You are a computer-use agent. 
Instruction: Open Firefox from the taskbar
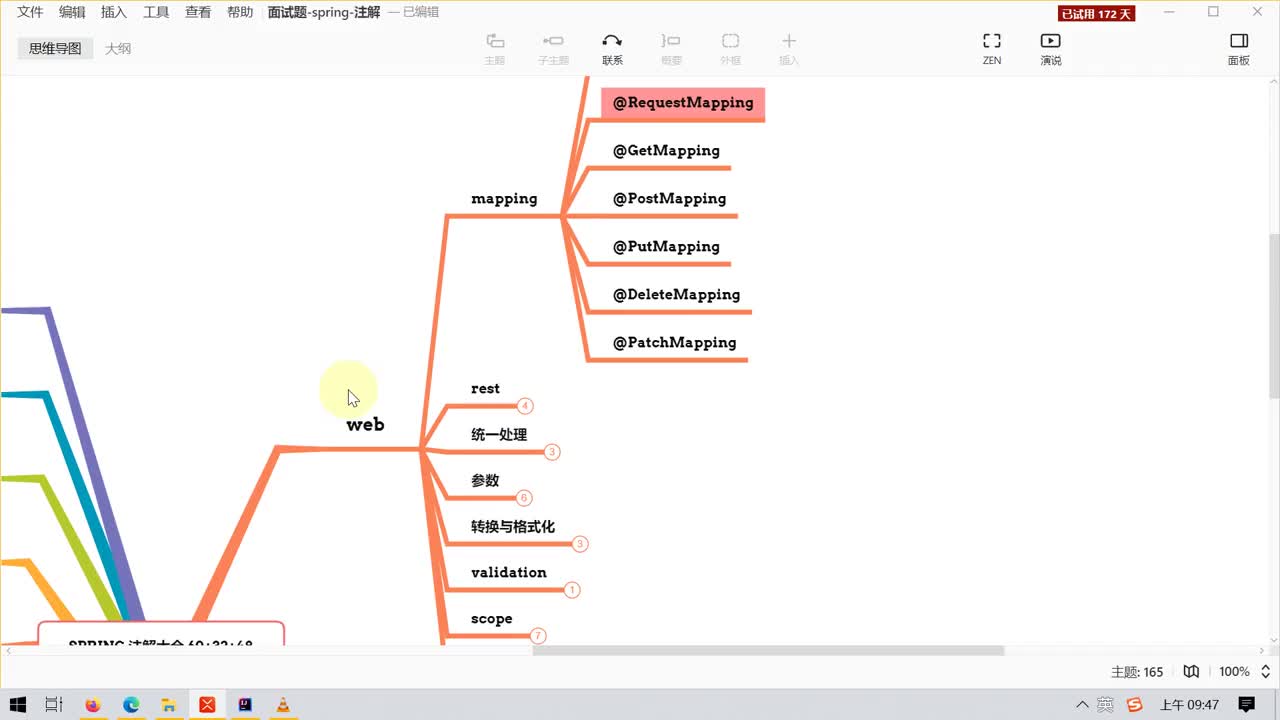tap(93, 705)
